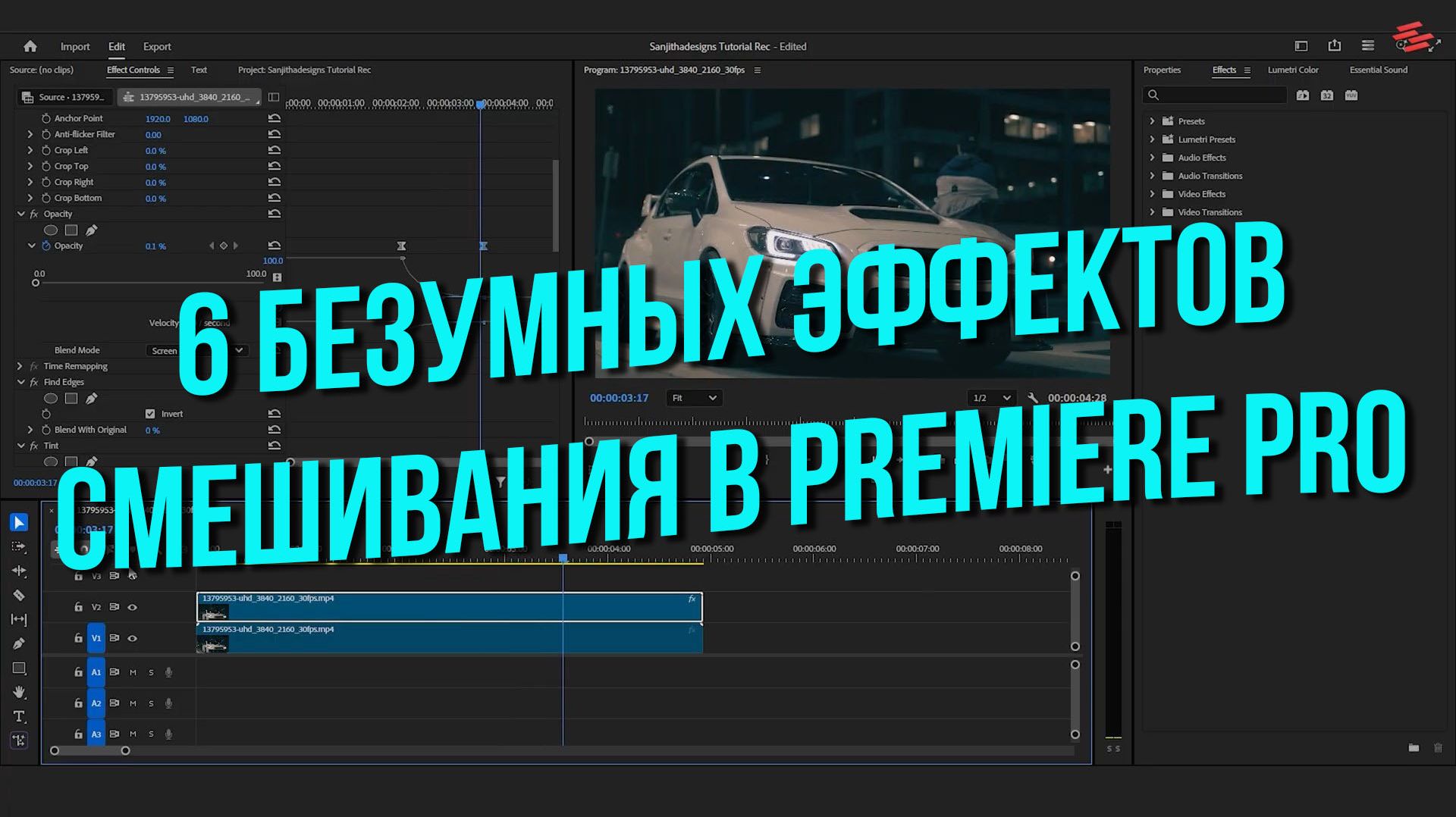Expand the Video Effects folder
1456x817 pixels.
coord(1153,194)
